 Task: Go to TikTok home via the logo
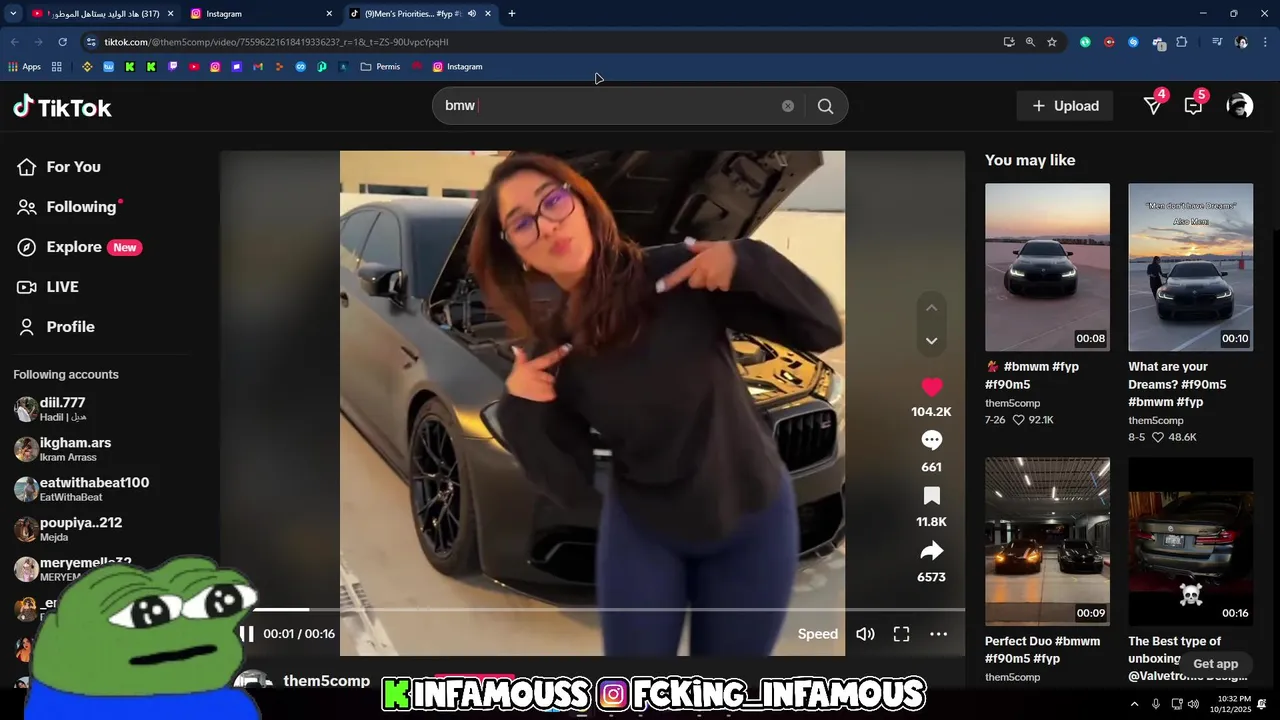click(62, 107)
